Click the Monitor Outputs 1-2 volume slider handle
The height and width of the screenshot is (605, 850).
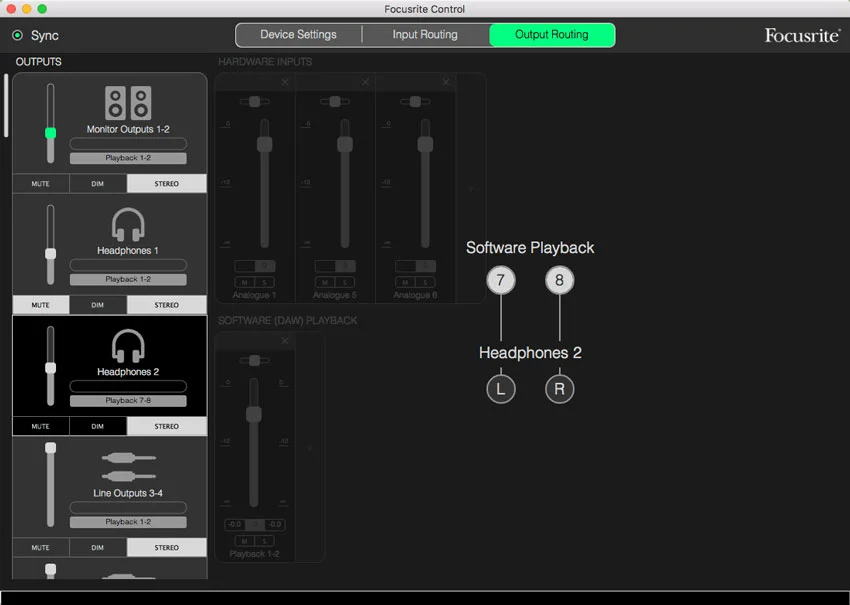[50, 133]
